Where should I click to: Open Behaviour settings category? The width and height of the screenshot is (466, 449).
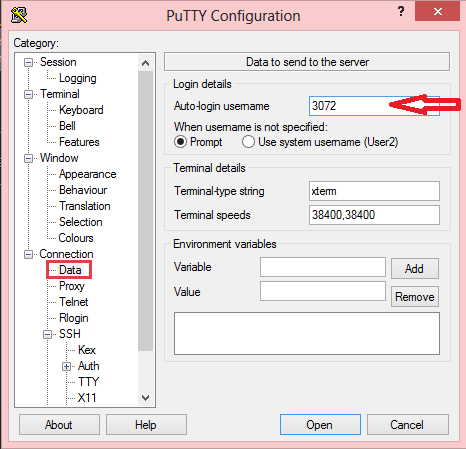83,190
